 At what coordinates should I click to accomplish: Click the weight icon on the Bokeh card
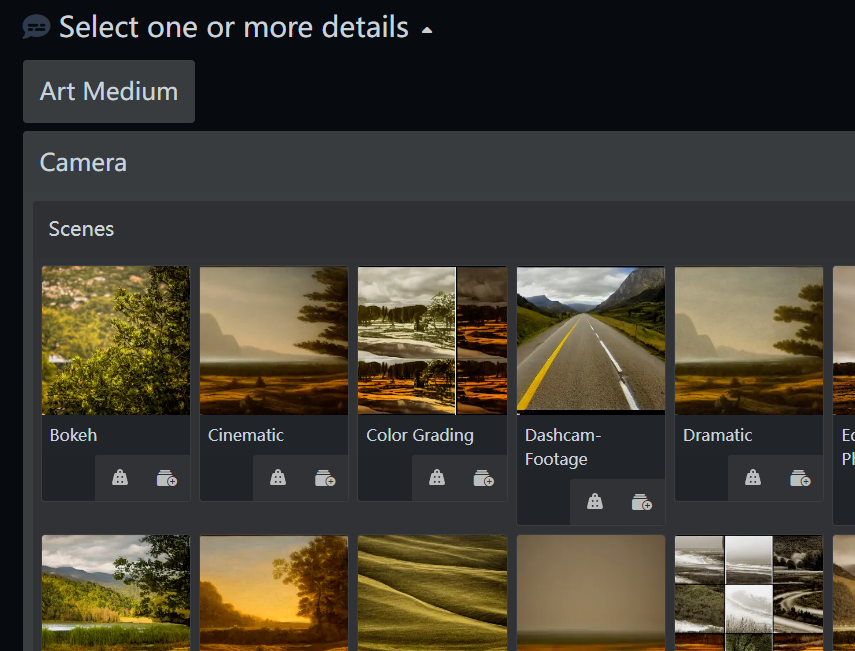coord(120,478)
